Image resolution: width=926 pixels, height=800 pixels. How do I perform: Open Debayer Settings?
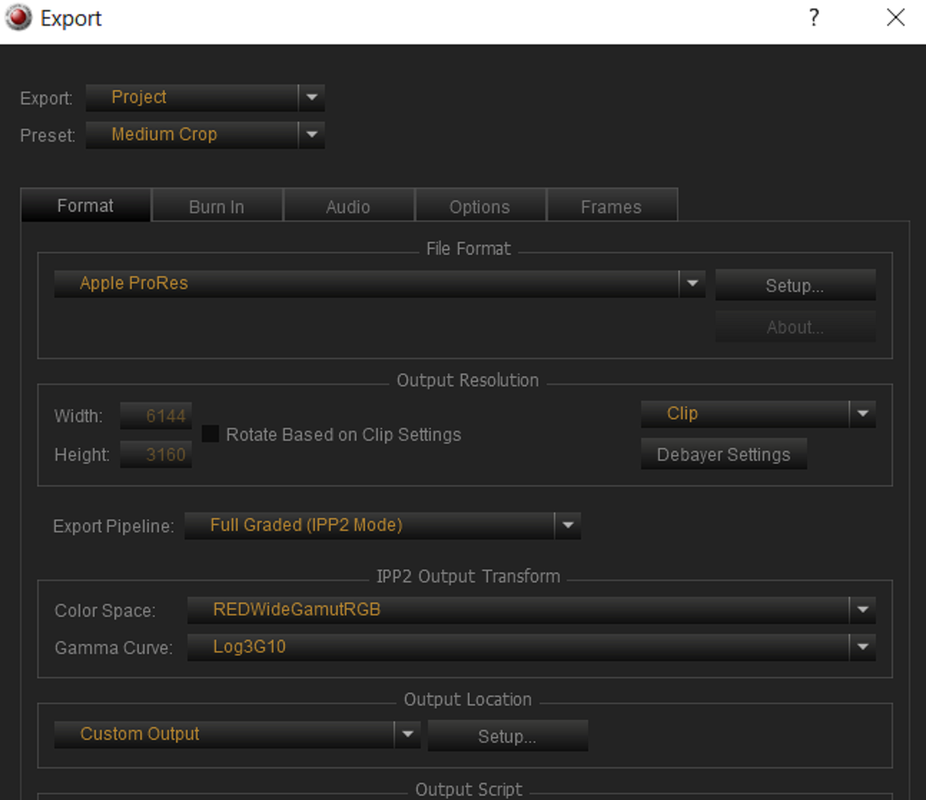coord(723,454)
